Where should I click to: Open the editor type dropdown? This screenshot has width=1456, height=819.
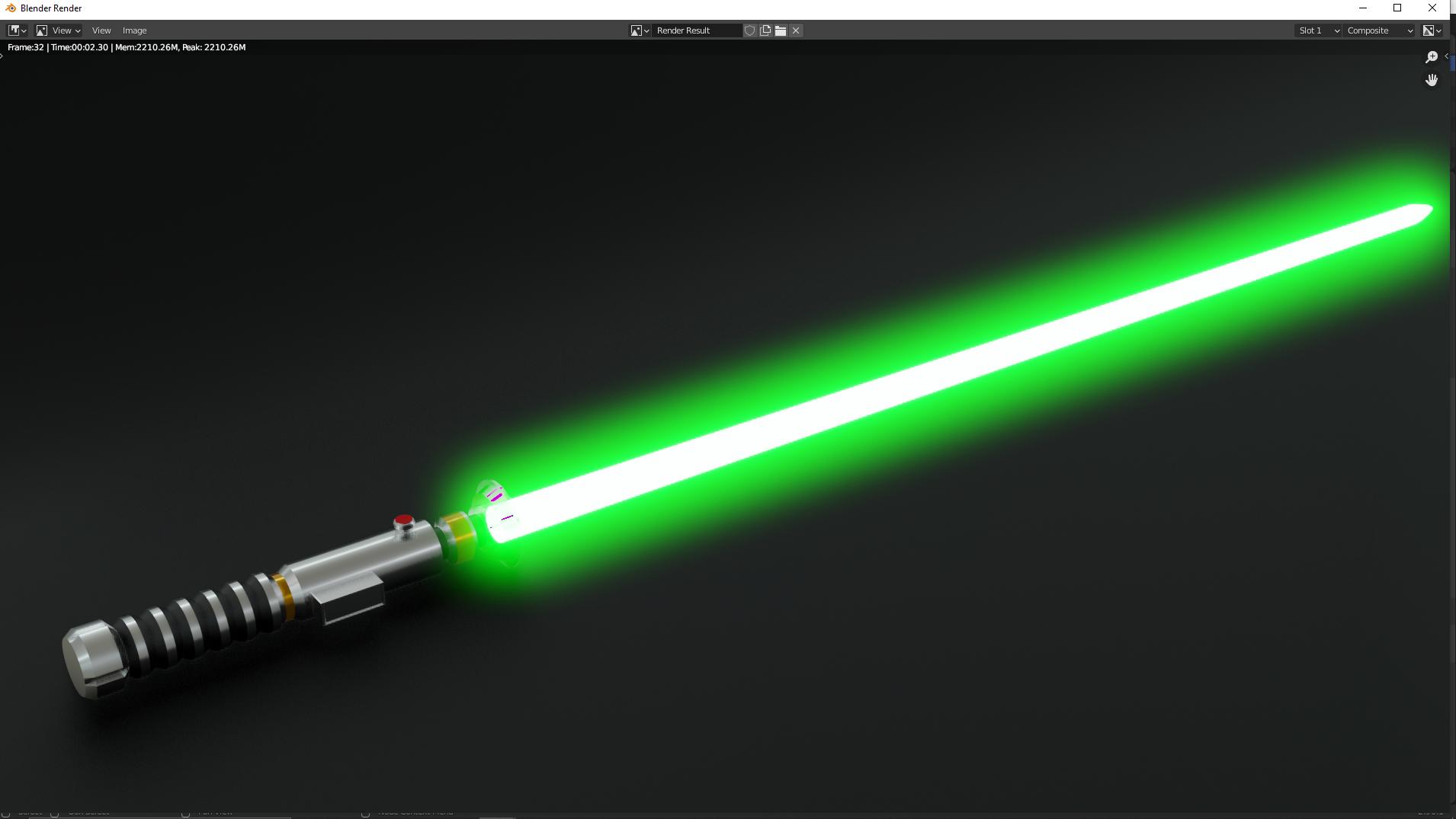tap(17, 30)
